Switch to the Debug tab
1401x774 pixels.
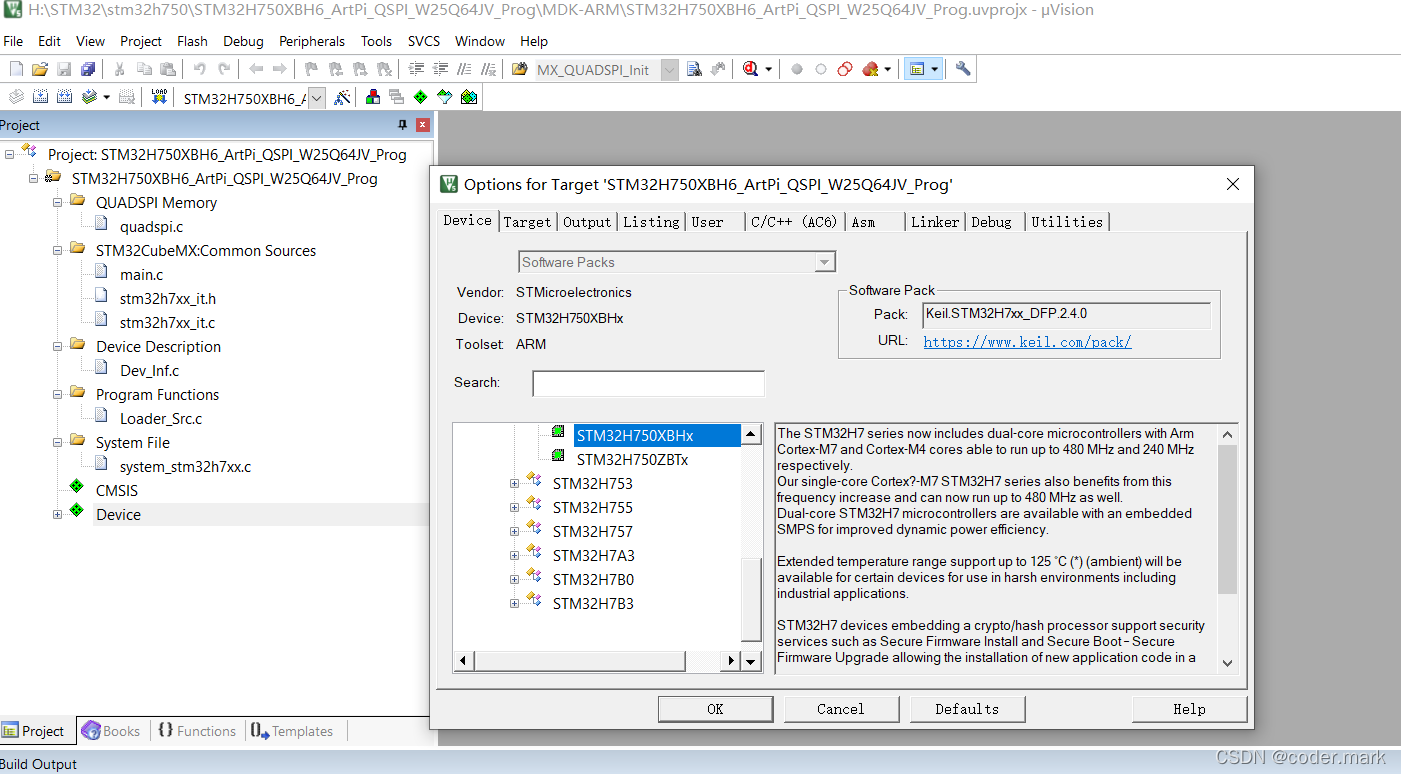coord(991,222)
